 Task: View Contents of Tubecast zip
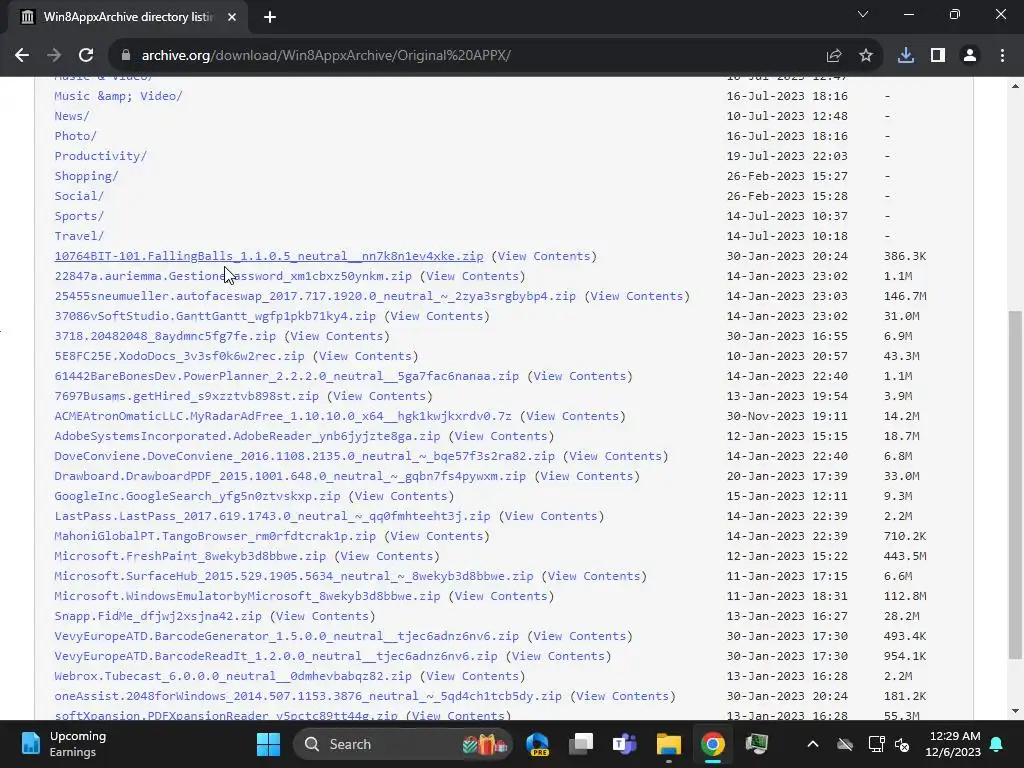coord(473,676)
